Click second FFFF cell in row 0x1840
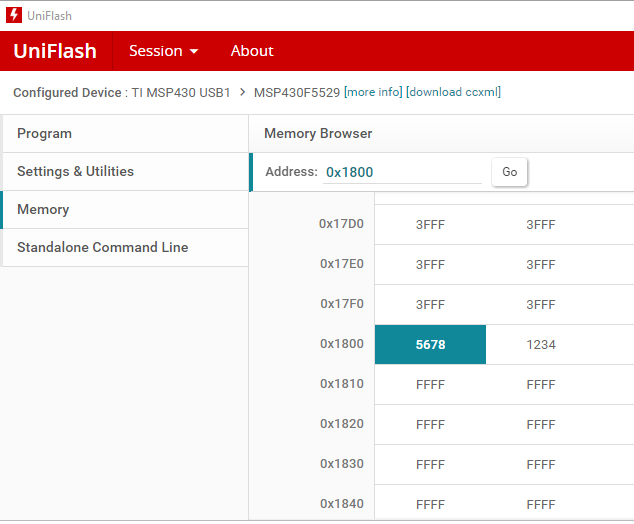This screenshot has height=524, width=634. pos(541,504)
